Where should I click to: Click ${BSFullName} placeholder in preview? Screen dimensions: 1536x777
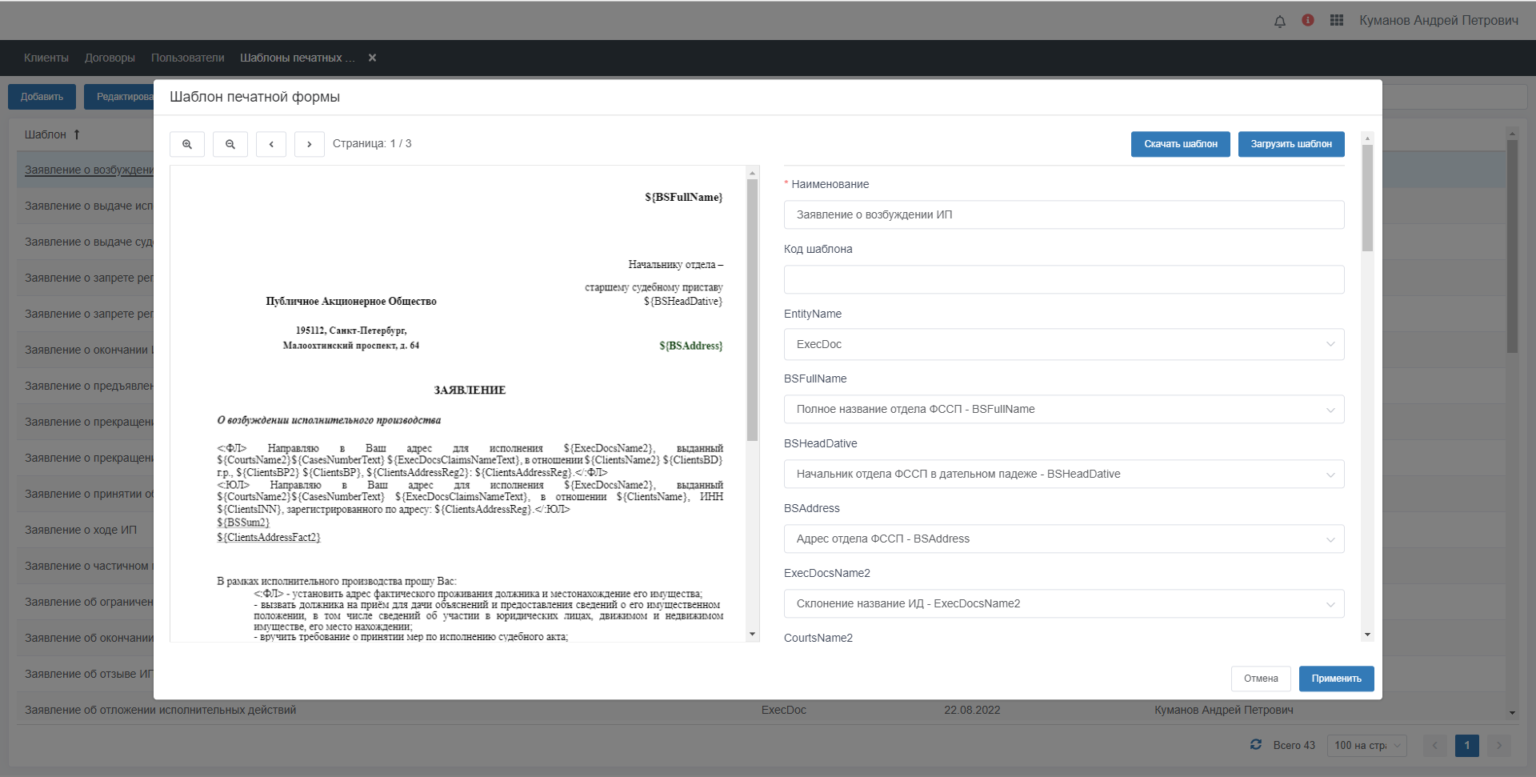(x=683, y=197)
